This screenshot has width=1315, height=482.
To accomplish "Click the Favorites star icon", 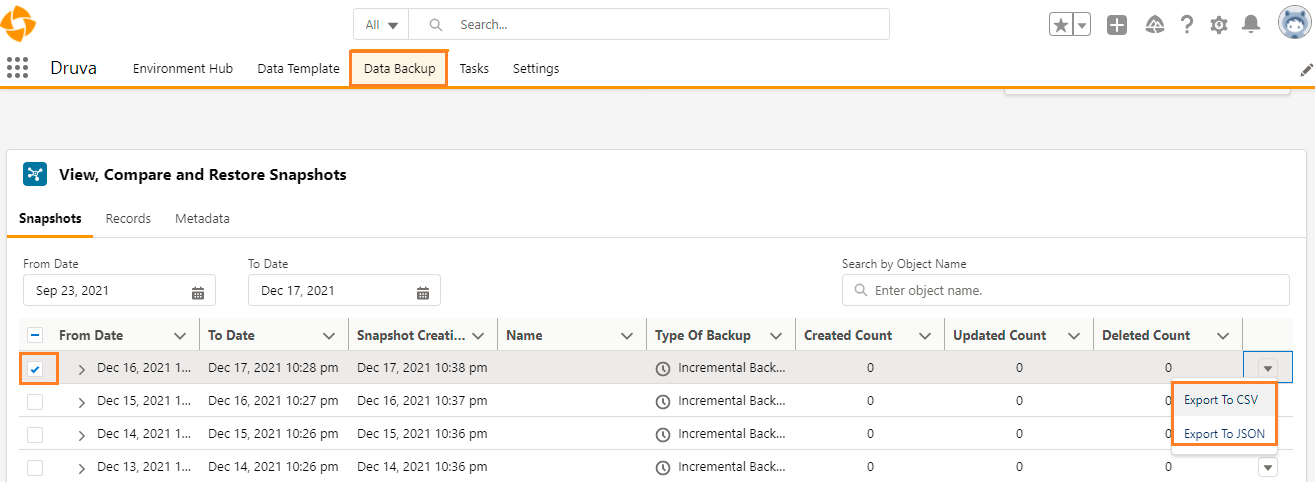I will point(1060,25).
